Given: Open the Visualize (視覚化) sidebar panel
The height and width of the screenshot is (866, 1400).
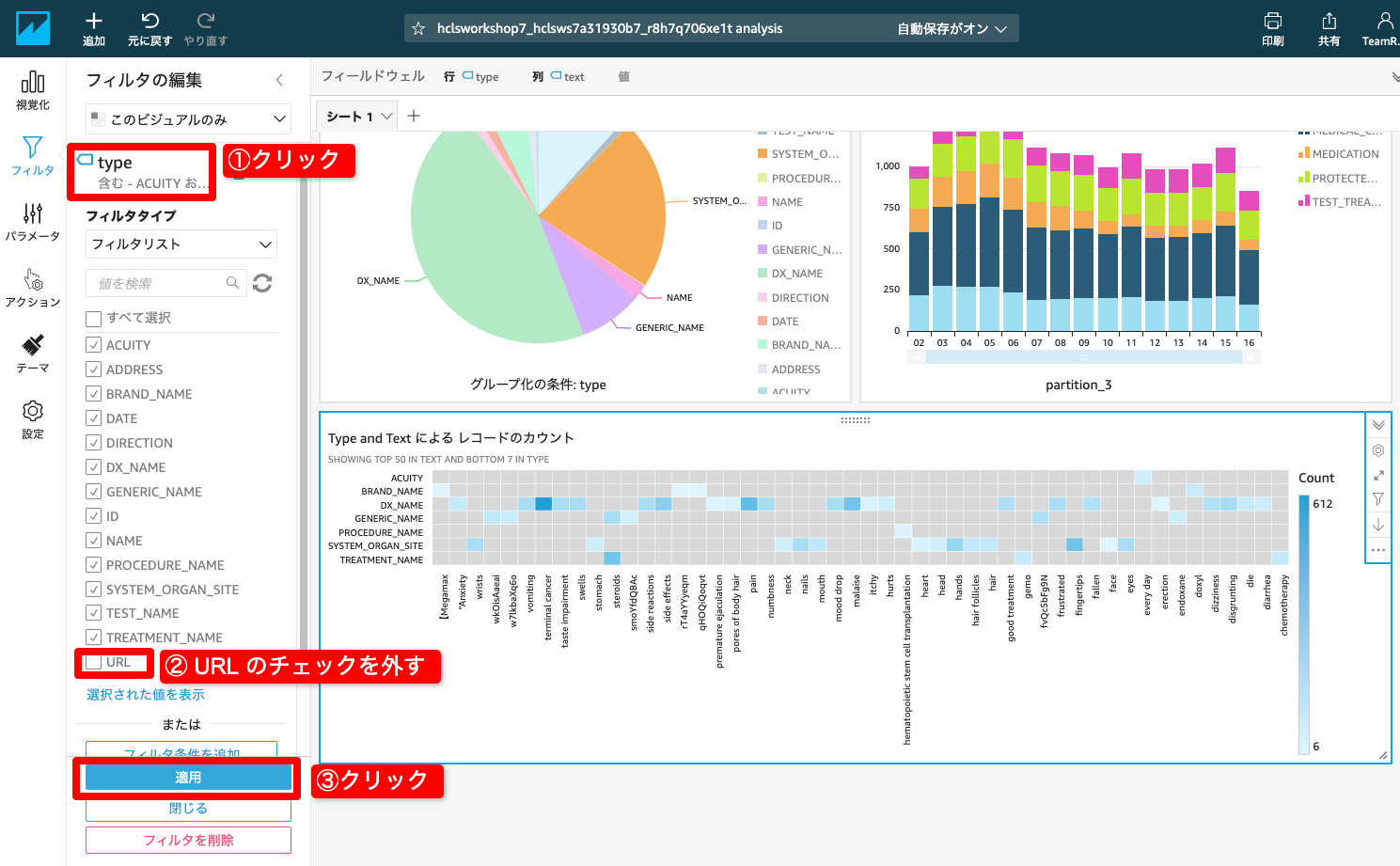Looking at the screenshot, I should pyautogui.click(x=33, y=90).
